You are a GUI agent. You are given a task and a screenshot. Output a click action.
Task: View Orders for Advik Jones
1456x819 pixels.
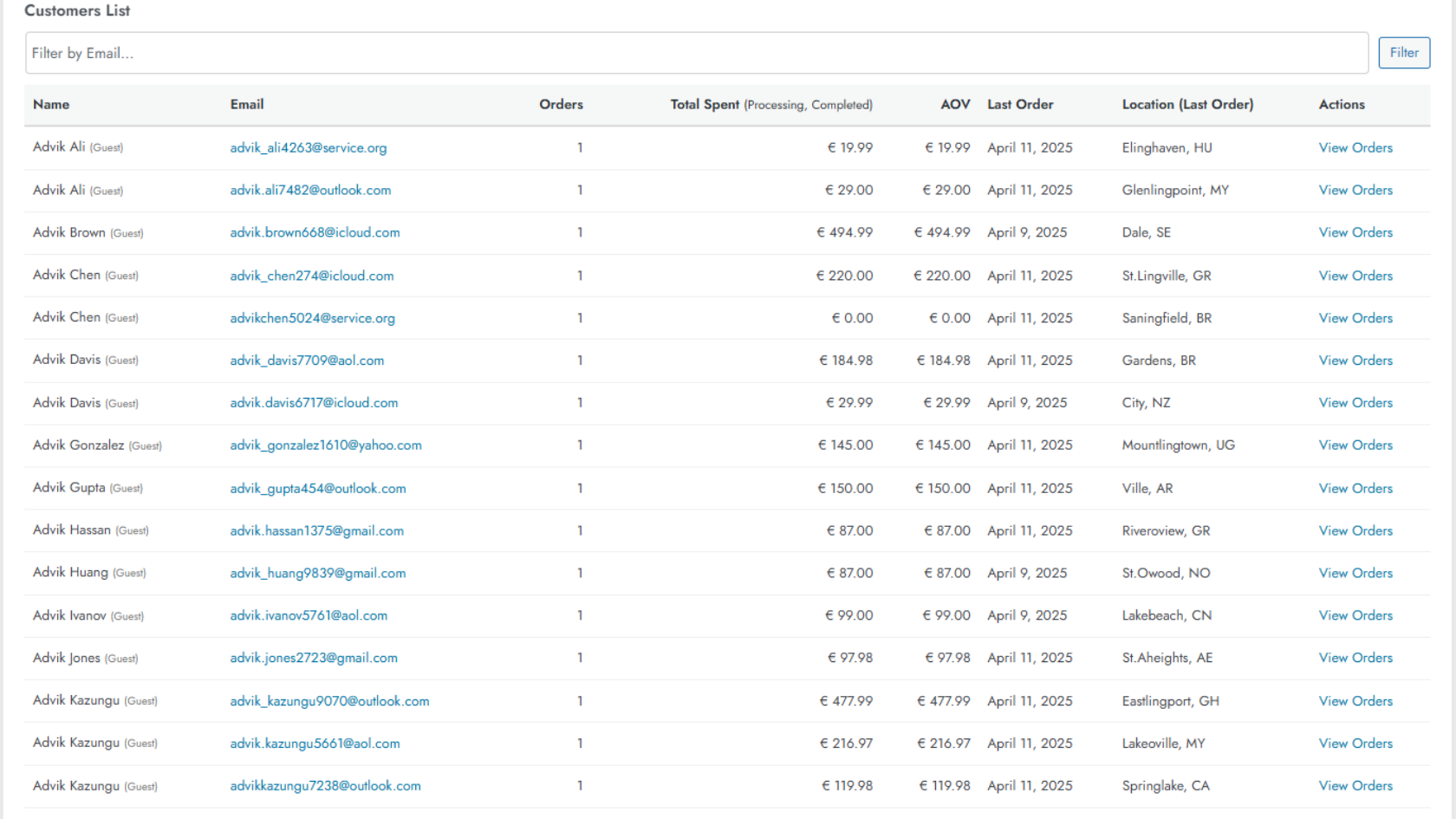1355,659
